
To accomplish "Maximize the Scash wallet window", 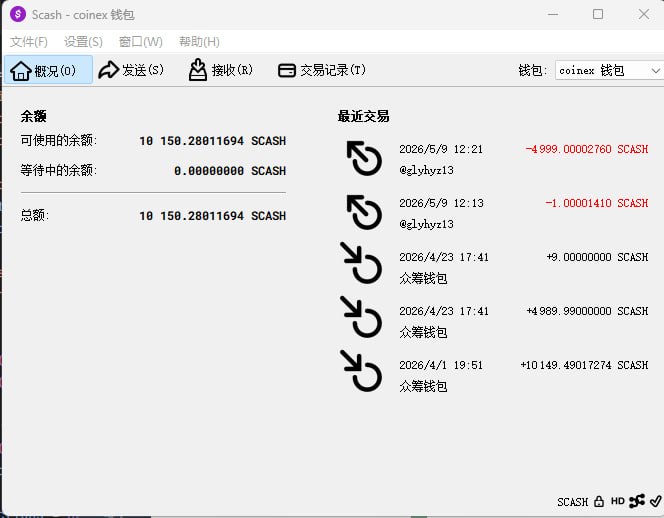I will tap(598, 14).
